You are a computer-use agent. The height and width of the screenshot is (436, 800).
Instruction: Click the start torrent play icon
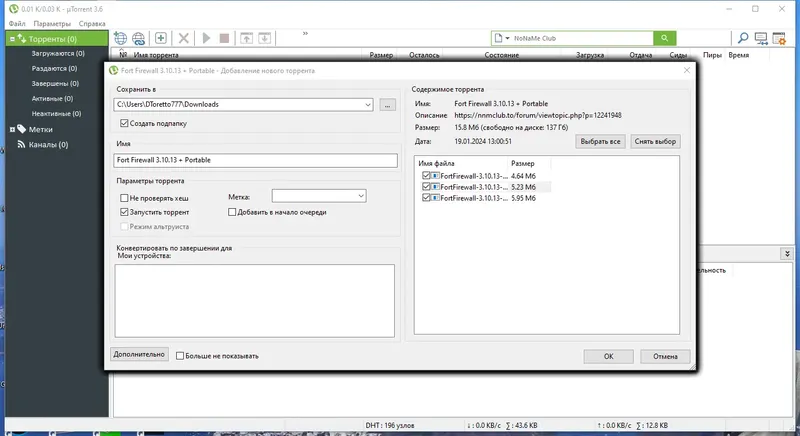pyautogui.click(x=206, y=38)
